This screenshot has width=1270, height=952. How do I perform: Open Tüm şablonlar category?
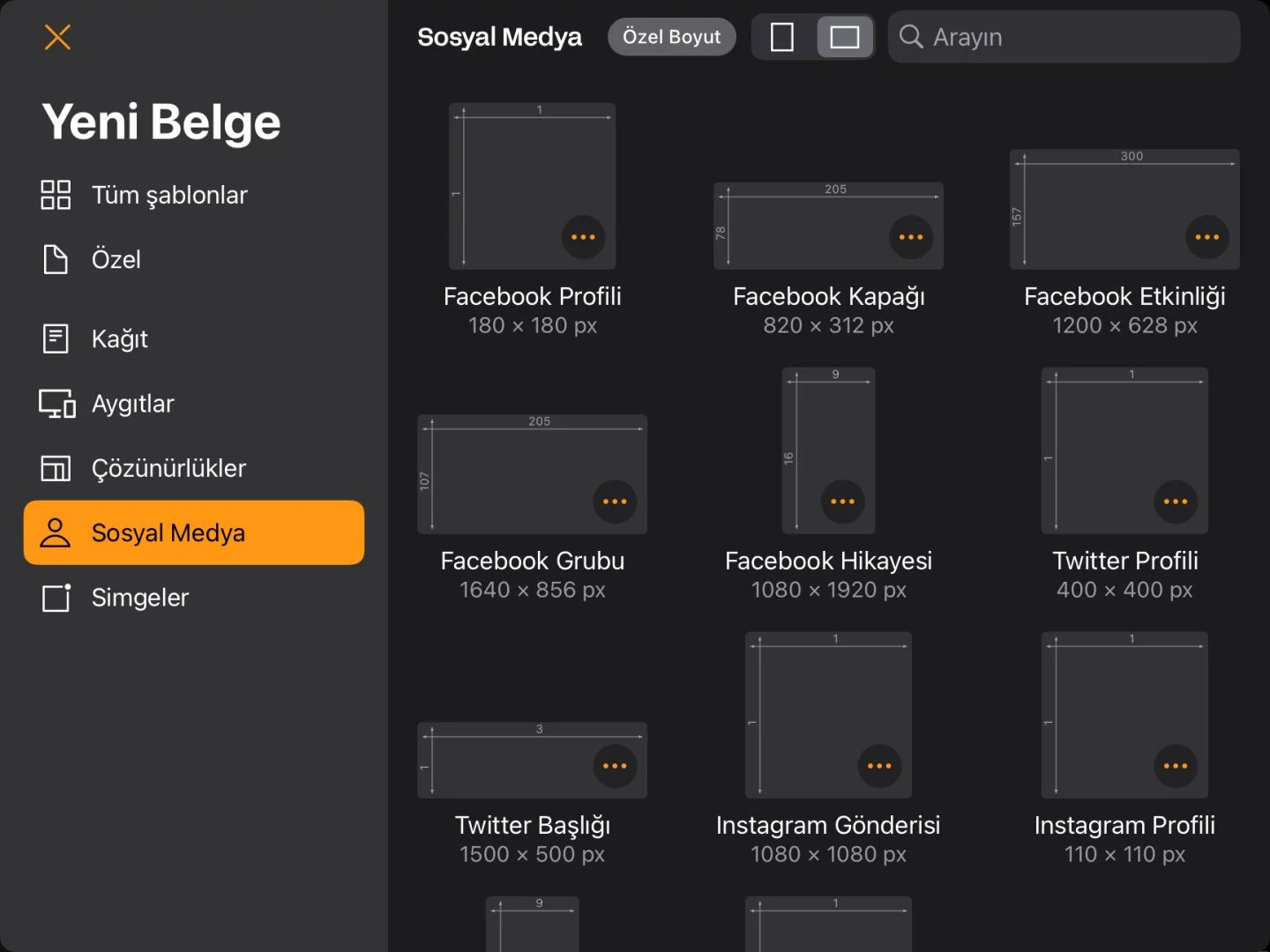194,195
